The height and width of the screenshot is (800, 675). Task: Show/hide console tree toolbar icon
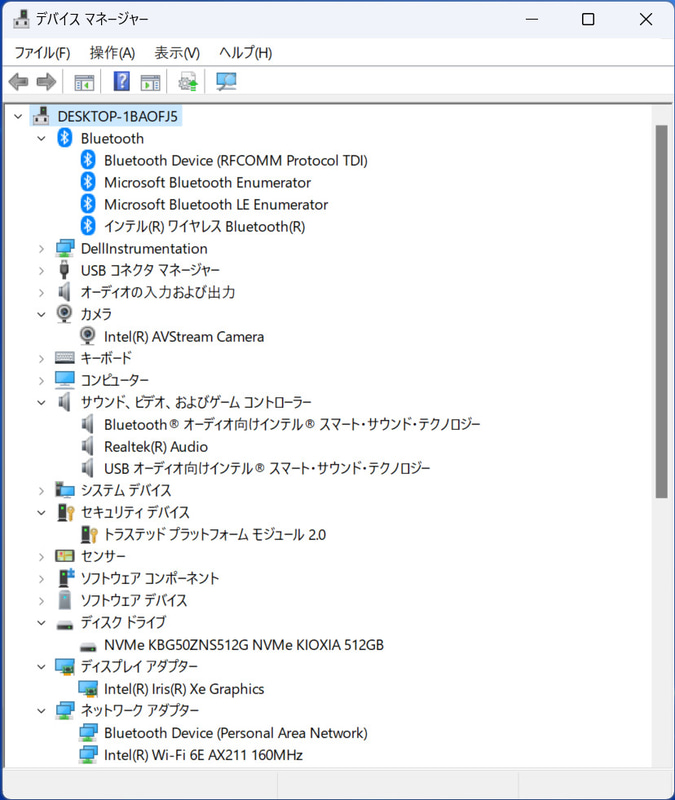pos(84,82)
